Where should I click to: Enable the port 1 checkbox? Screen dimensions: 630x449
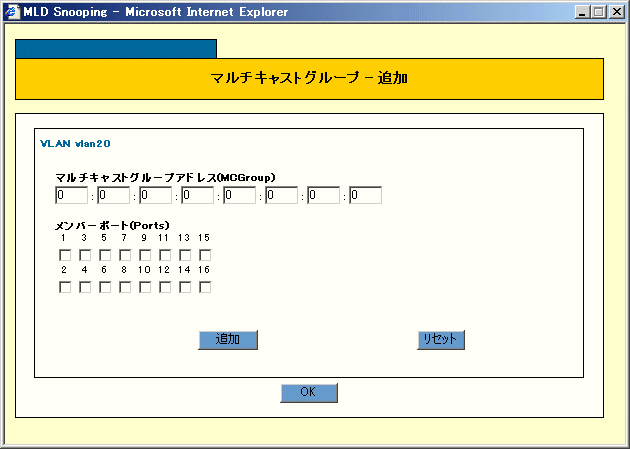[65, 255]
